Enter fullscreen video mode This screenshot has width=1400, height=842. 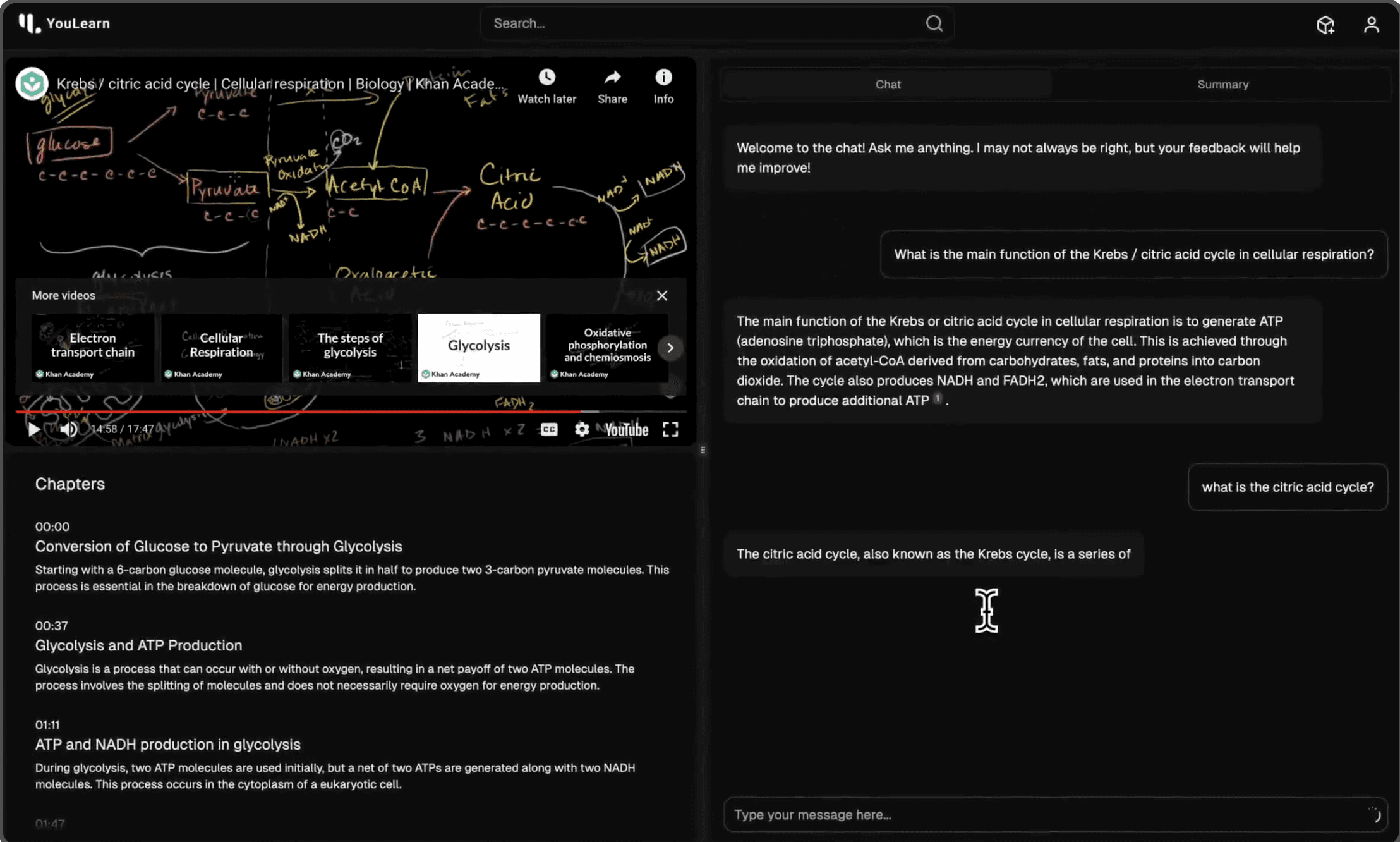(x=670, y=430)
